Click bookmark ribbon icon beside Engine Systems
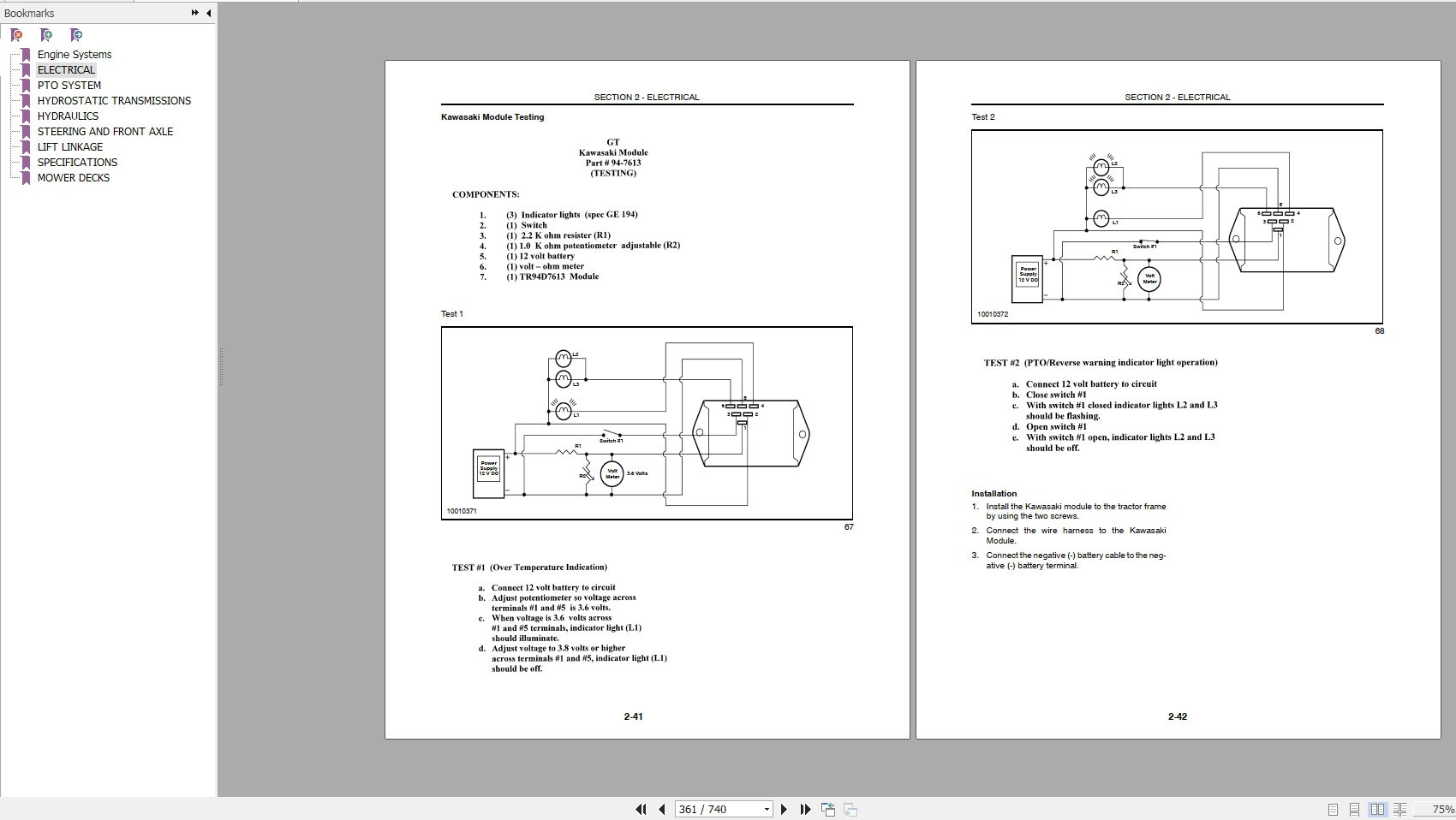 26,54
